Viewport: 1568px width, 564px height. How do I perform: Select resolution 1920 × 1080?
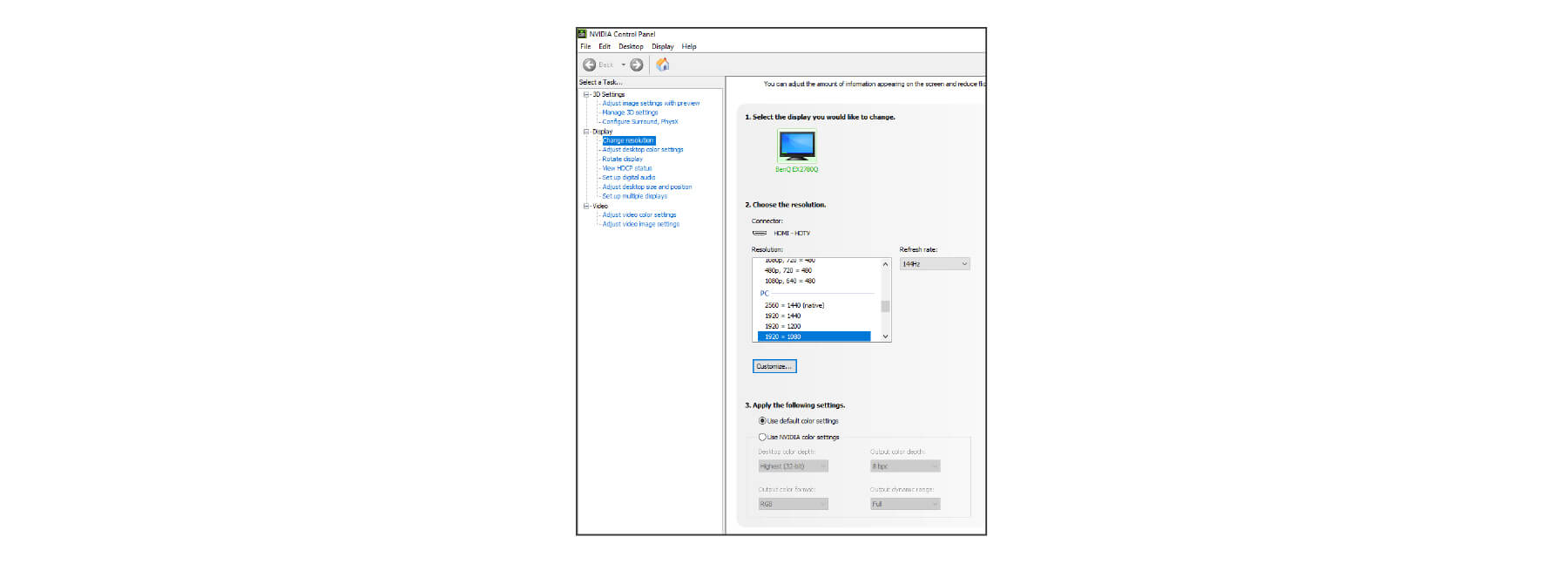pyautogui.click(x=814, y=336)
